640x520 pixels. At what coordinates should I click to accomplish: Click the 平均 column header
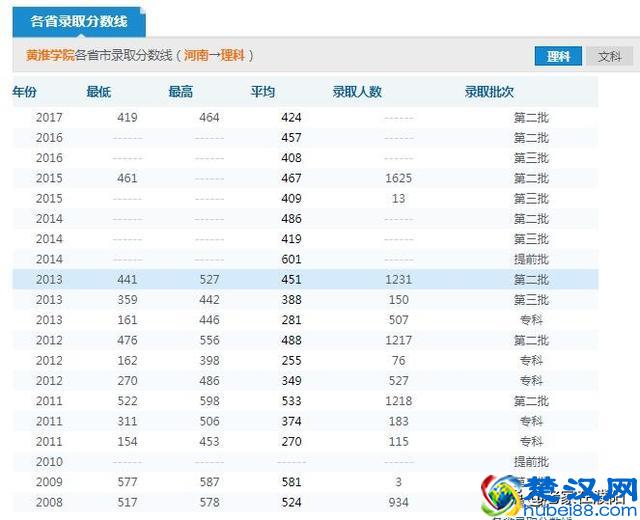262,92
